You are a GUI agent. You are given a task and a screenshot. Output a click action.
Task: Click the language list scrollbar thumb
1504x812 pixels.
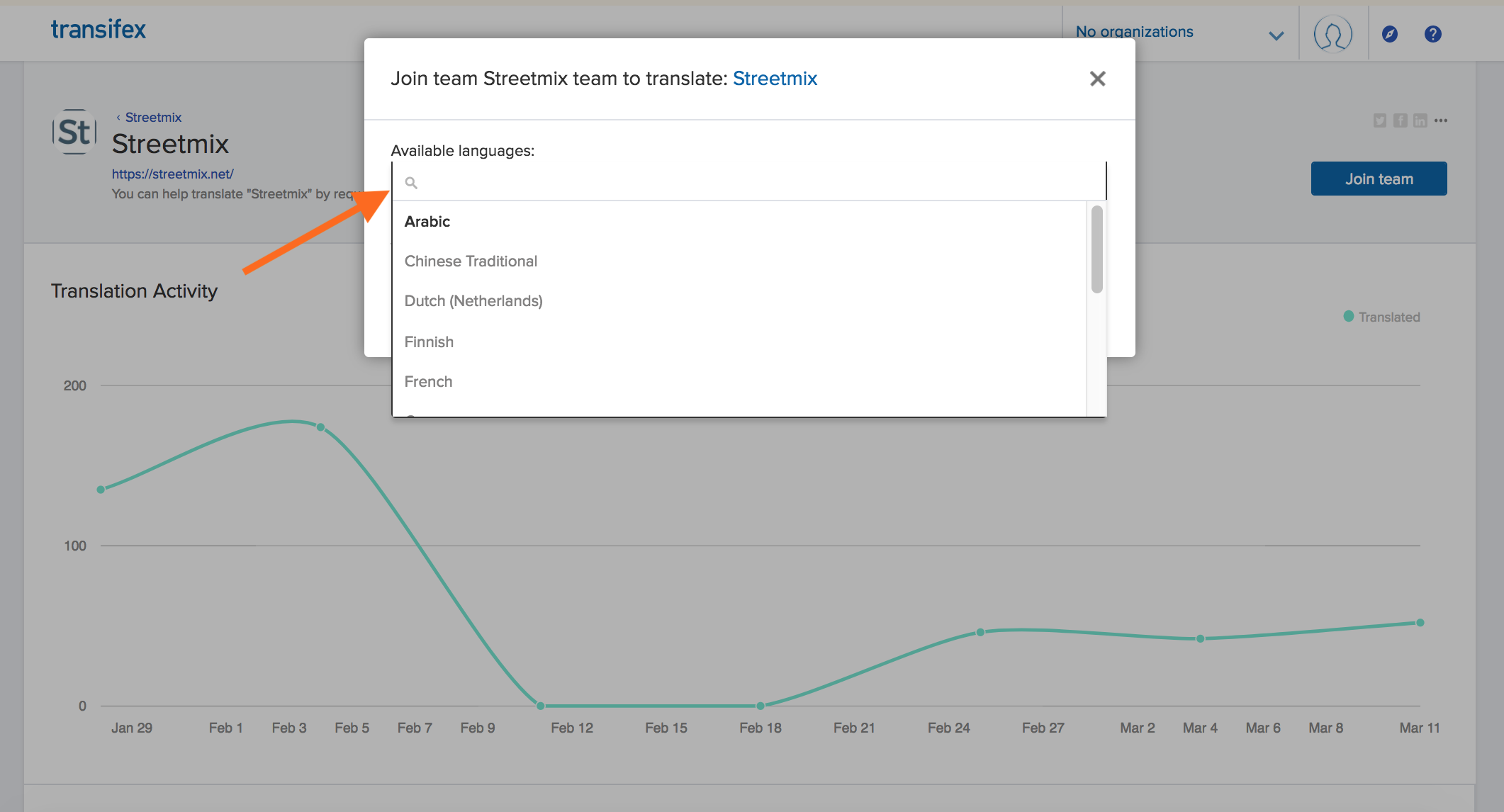(1096, 249)
